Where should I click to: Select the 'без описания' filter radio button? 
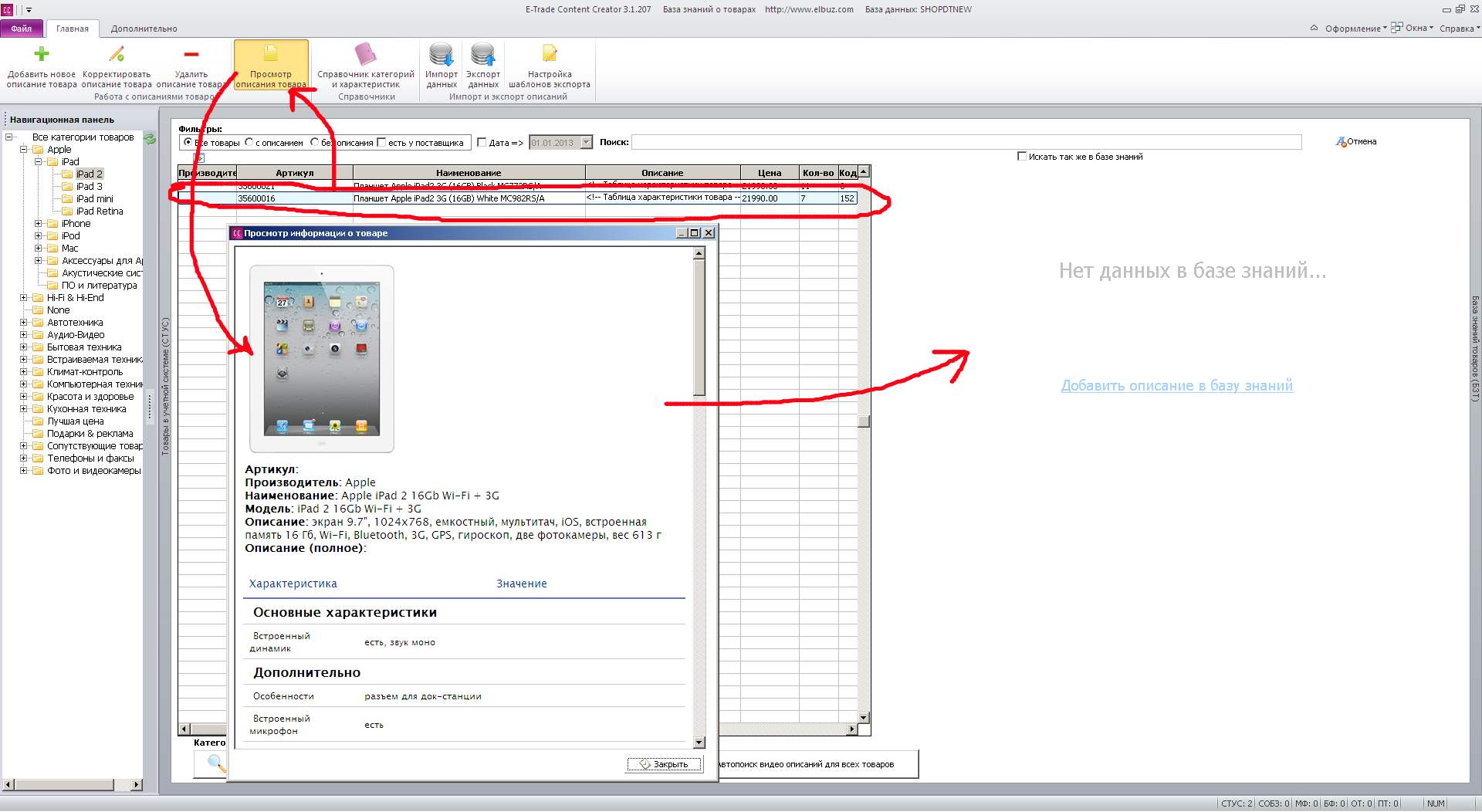[x=314, y=143]
